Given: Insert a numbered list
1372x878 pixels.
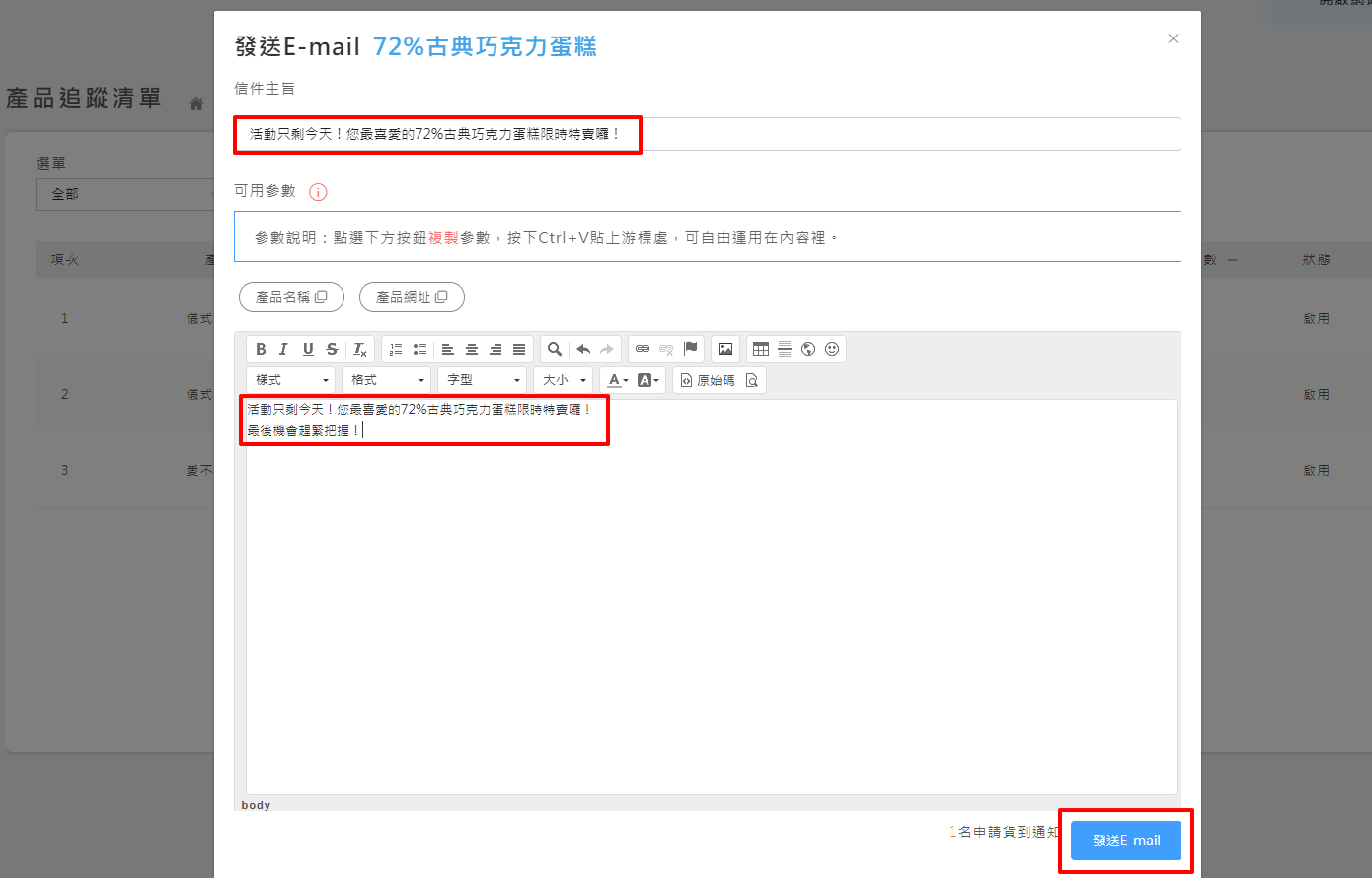Looking at the screenshot, I should [x=396, y=349].
